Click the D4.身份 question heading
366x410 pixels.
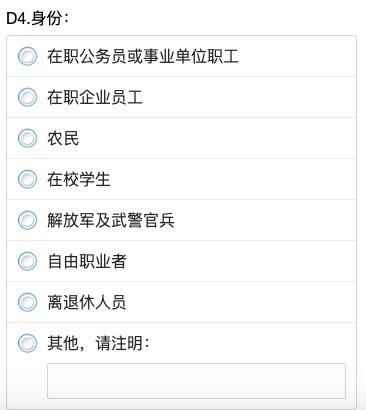click(37, 18)
